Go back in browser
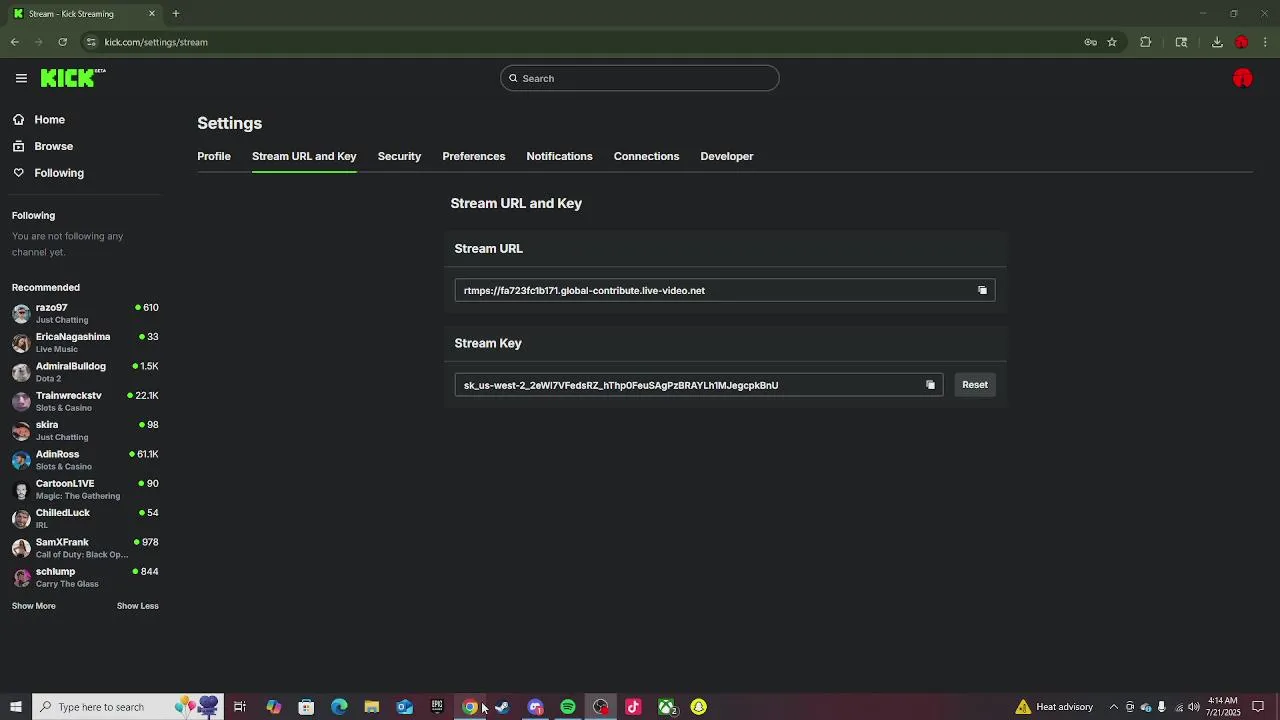 [x=14, y=42]
